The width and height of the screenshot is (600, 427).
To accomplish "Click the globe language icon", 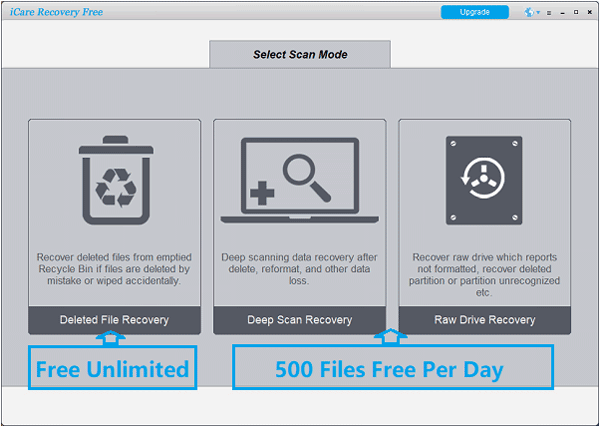I will tap(528, 12).
